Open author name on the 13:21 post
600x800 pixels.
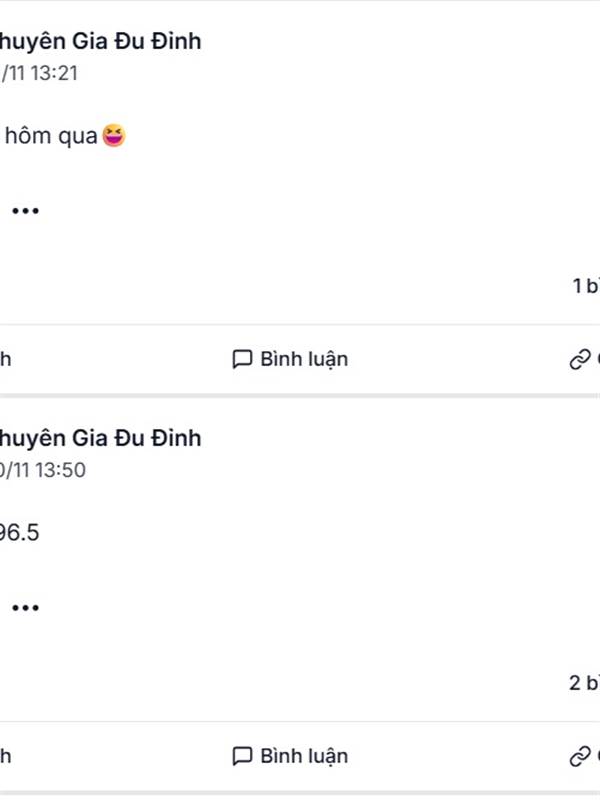click(100, 41)
